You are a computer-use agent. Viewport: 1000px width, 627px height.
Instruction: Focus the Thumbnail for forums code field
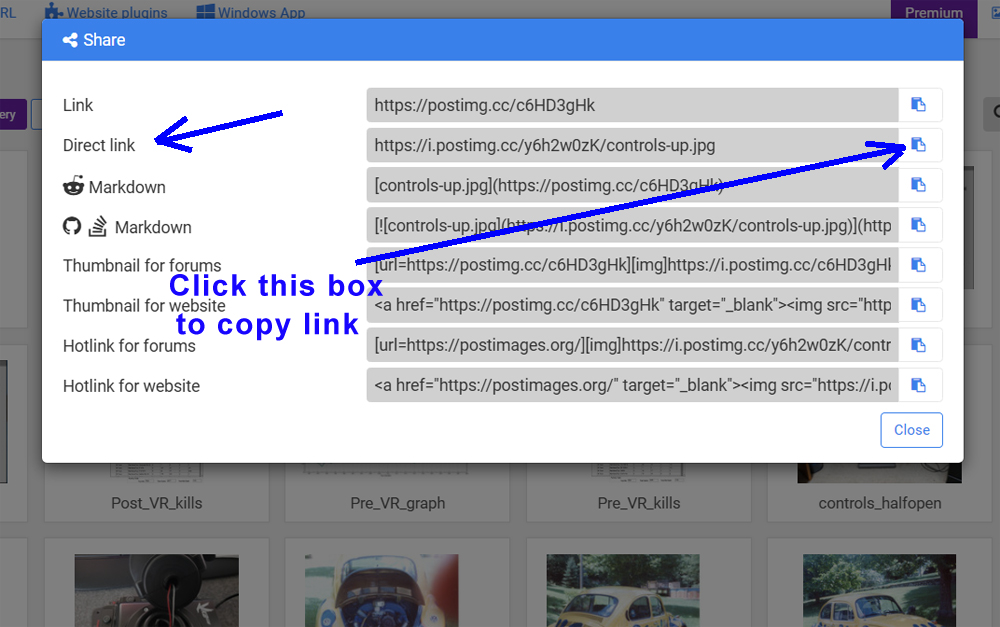point(633,265)
